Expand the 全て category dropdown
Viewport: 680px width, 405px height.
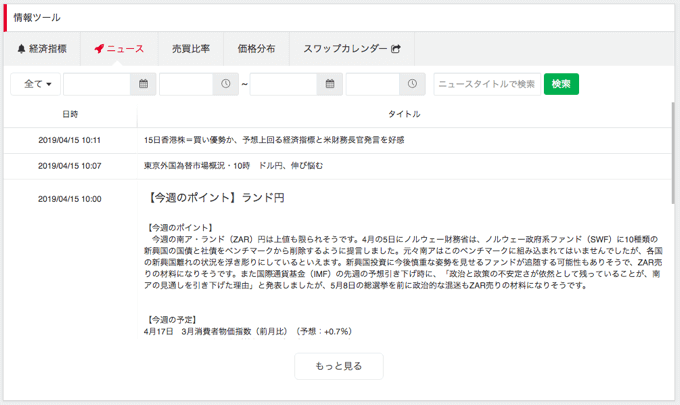[x=38, y=84]
